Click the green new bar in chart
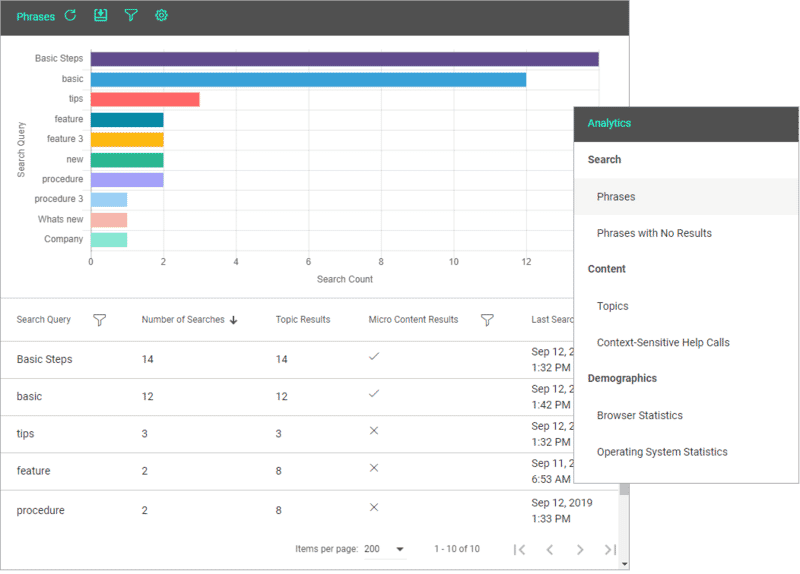 coord(127,160)
